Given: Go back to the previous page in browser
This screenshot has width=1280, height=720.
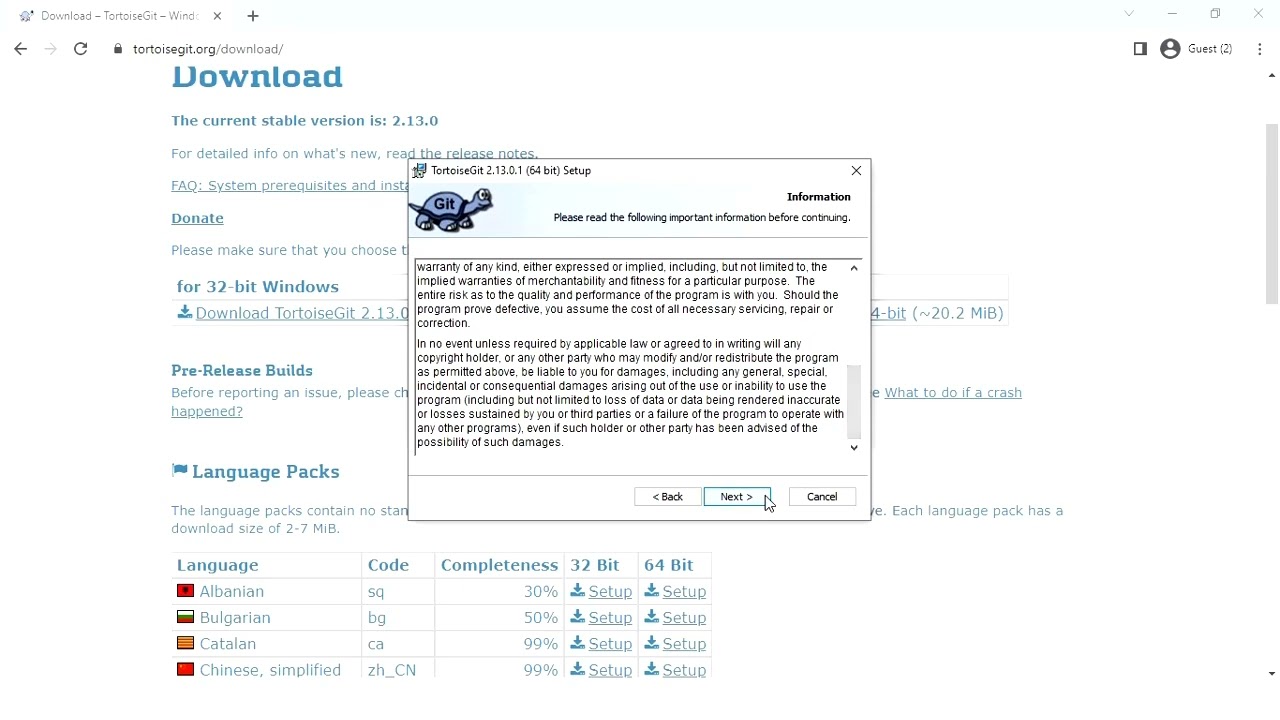Looking at the screenshot, I should (21, 49).
